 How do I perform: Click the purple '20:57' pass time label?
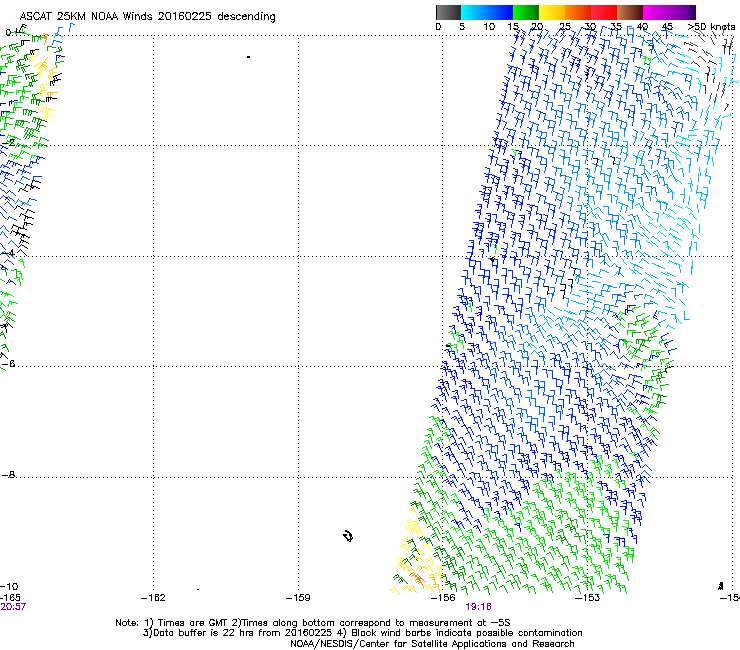click(x=13, y=607)
